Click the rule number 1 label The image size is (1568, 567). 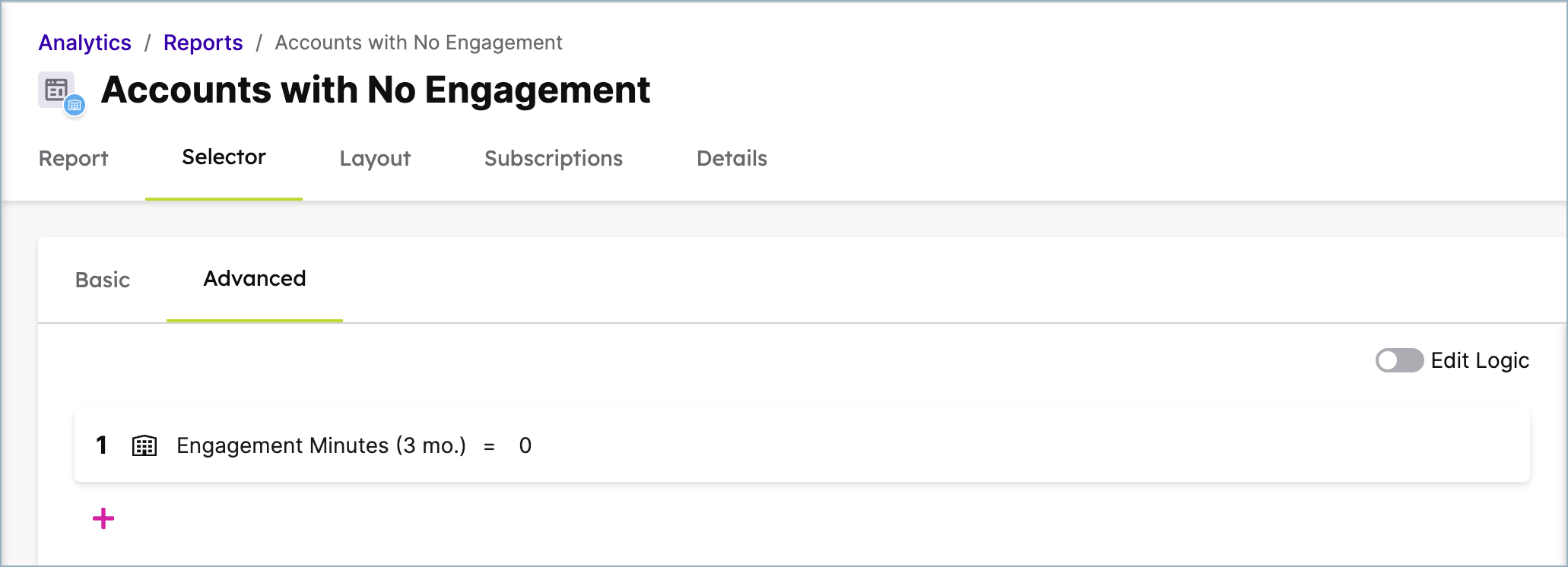(x=101, y=445)
